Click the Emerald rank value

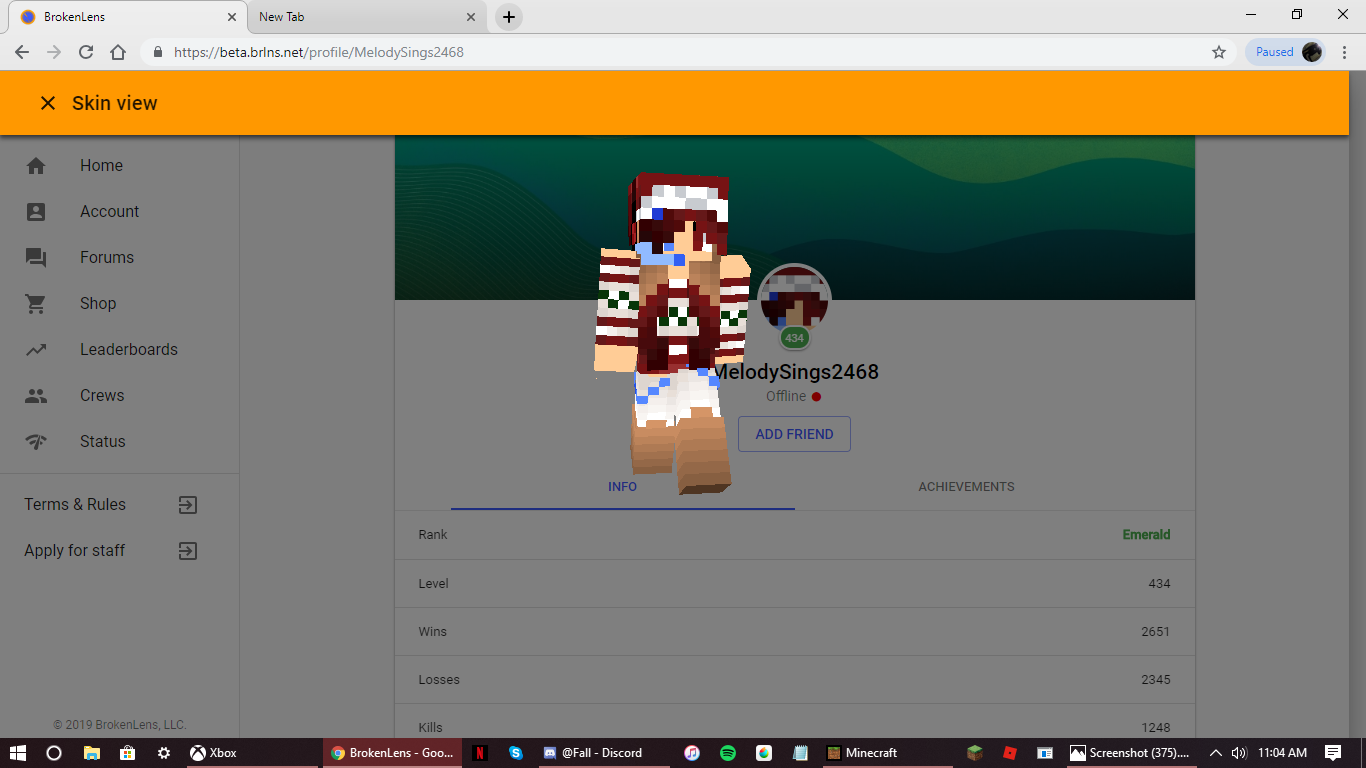[1146, 535]
